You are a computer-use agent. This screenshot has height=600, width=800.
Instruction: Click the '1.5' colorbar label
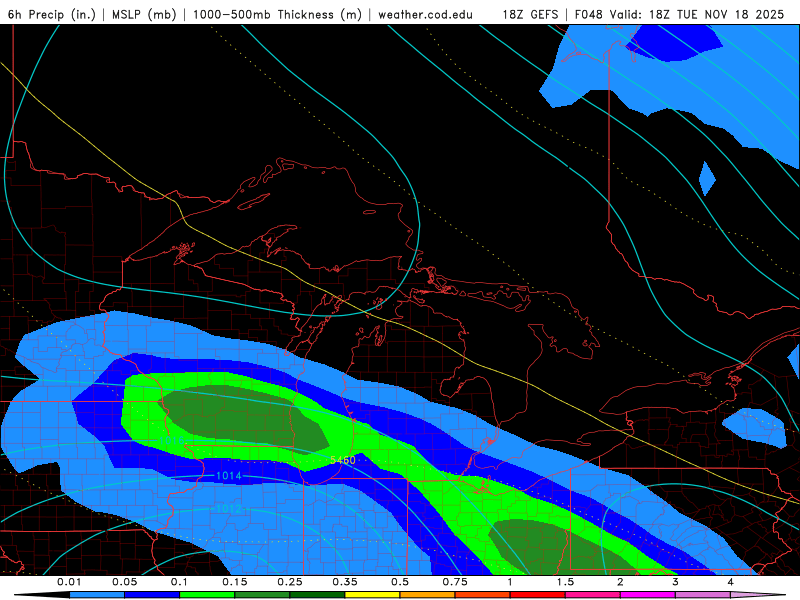[565, 582]
